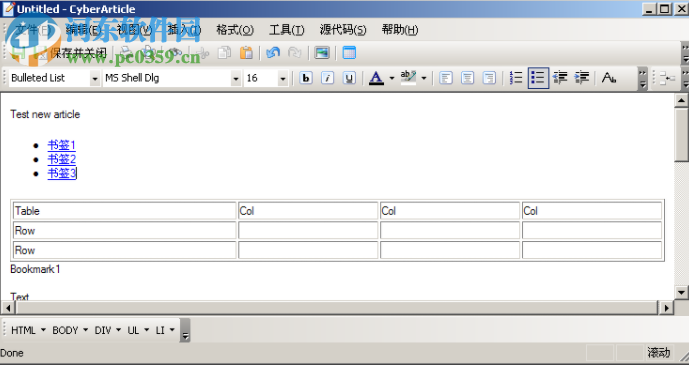Open the Help (帮助) menu
Screen dimensions: 689x371
[x=400, y=30]
